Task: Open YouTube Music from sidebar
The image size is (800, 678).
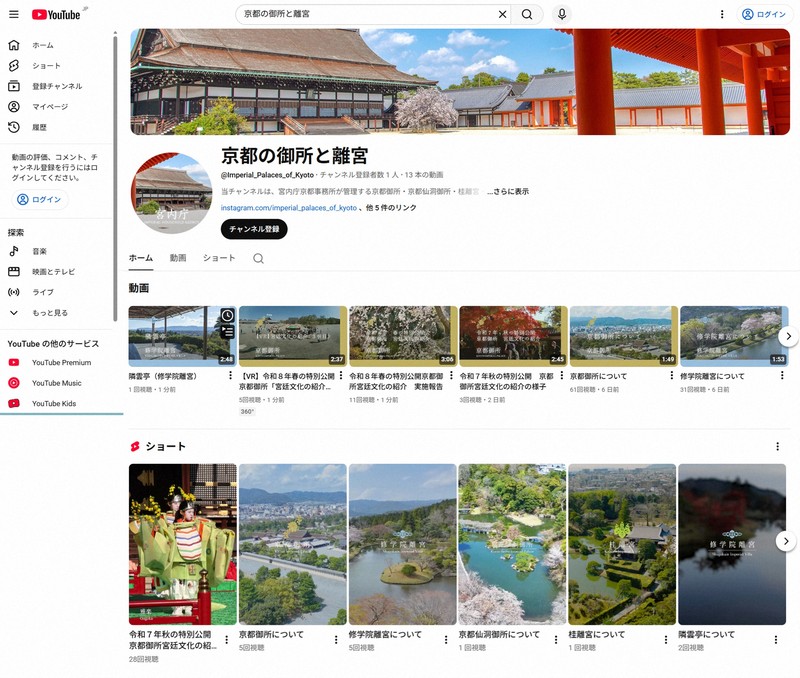Action: click(56, 383)
